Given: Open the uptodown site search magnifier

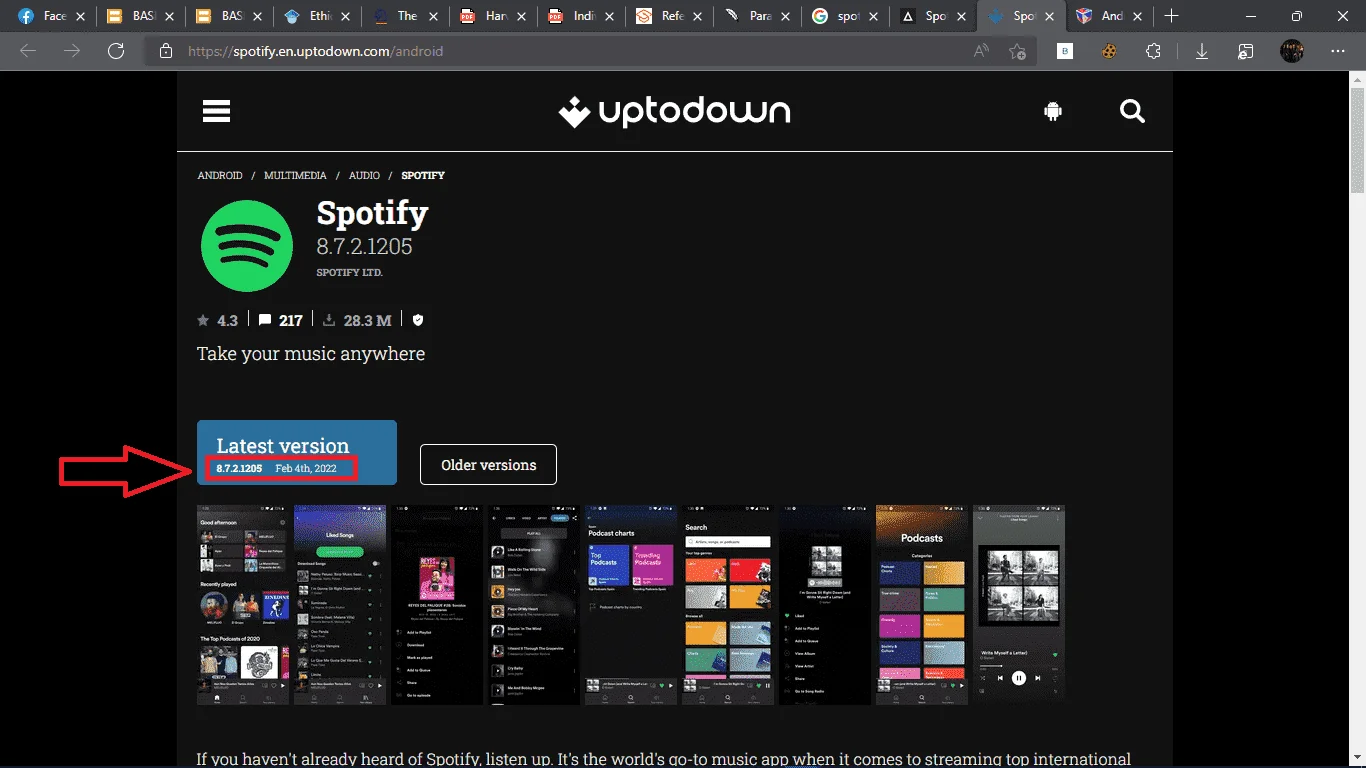Looking at the screenshot, I should pos(1132,111).
